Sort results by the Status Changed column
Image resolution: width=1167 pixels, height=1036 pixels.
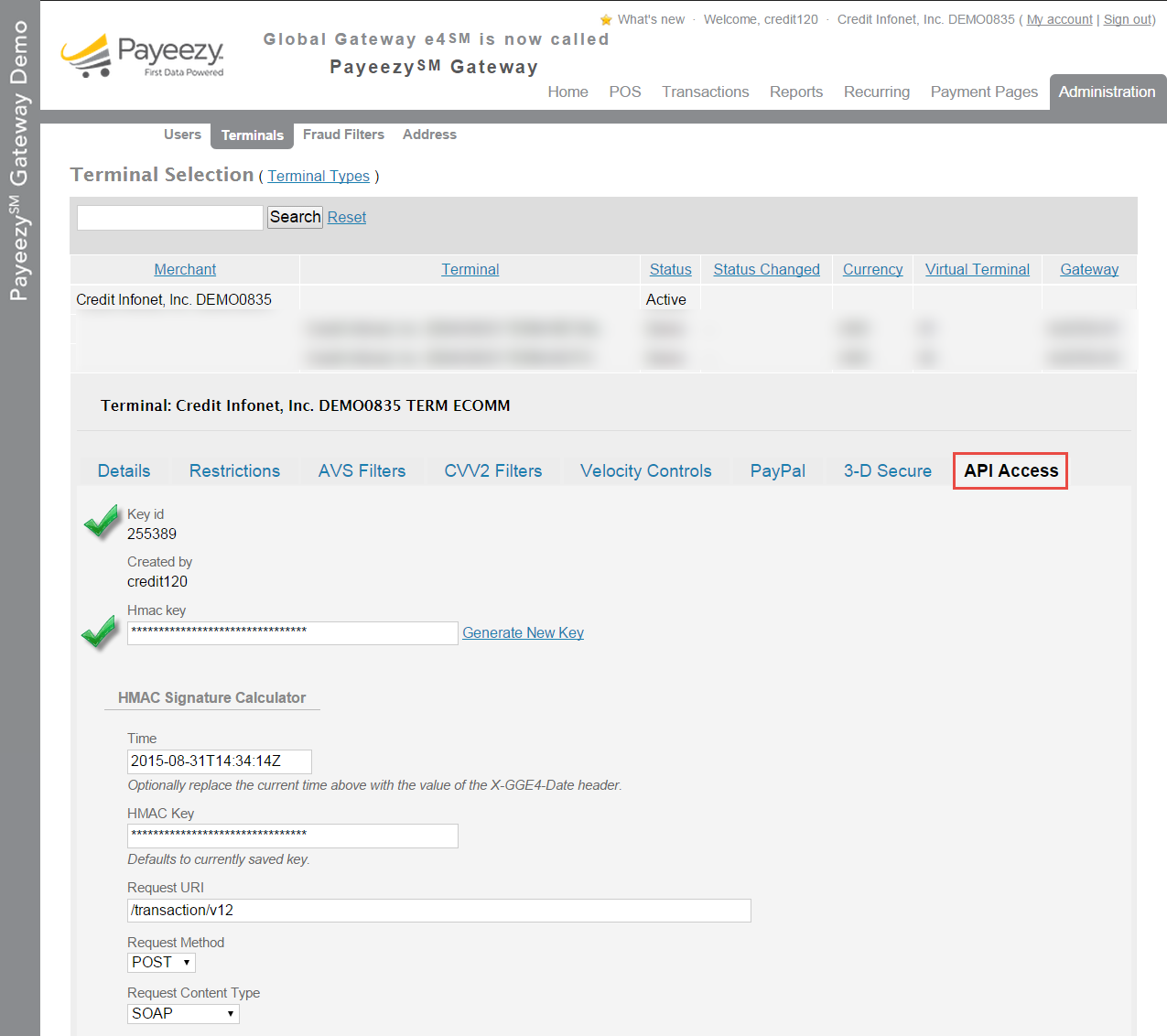(x=766, y=269)
